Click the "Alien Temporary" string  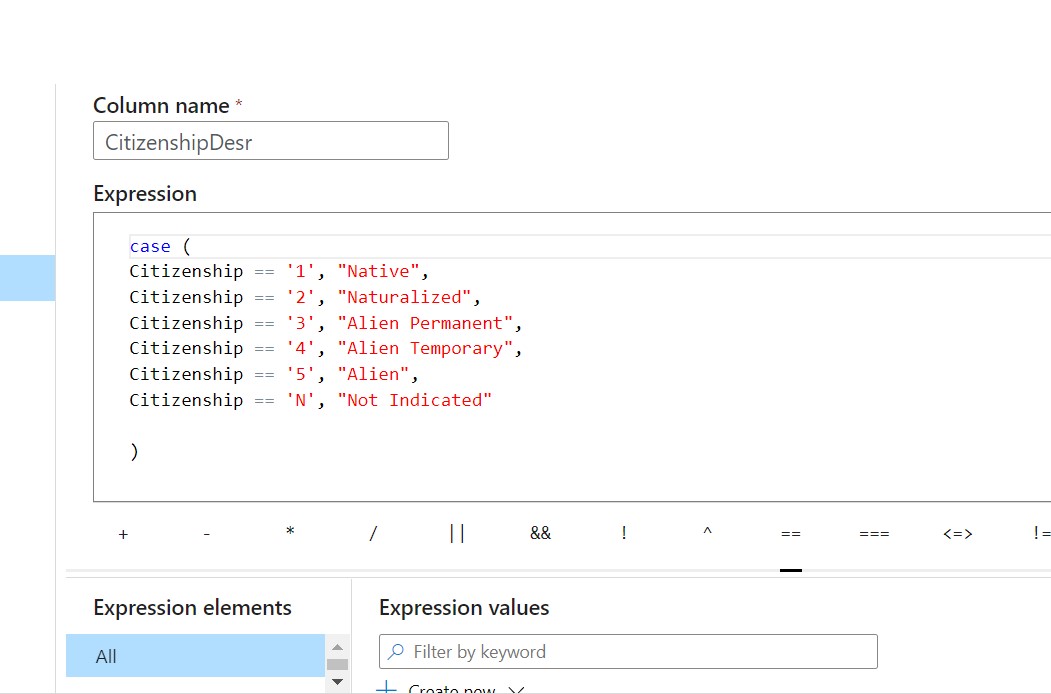[426, 349]
